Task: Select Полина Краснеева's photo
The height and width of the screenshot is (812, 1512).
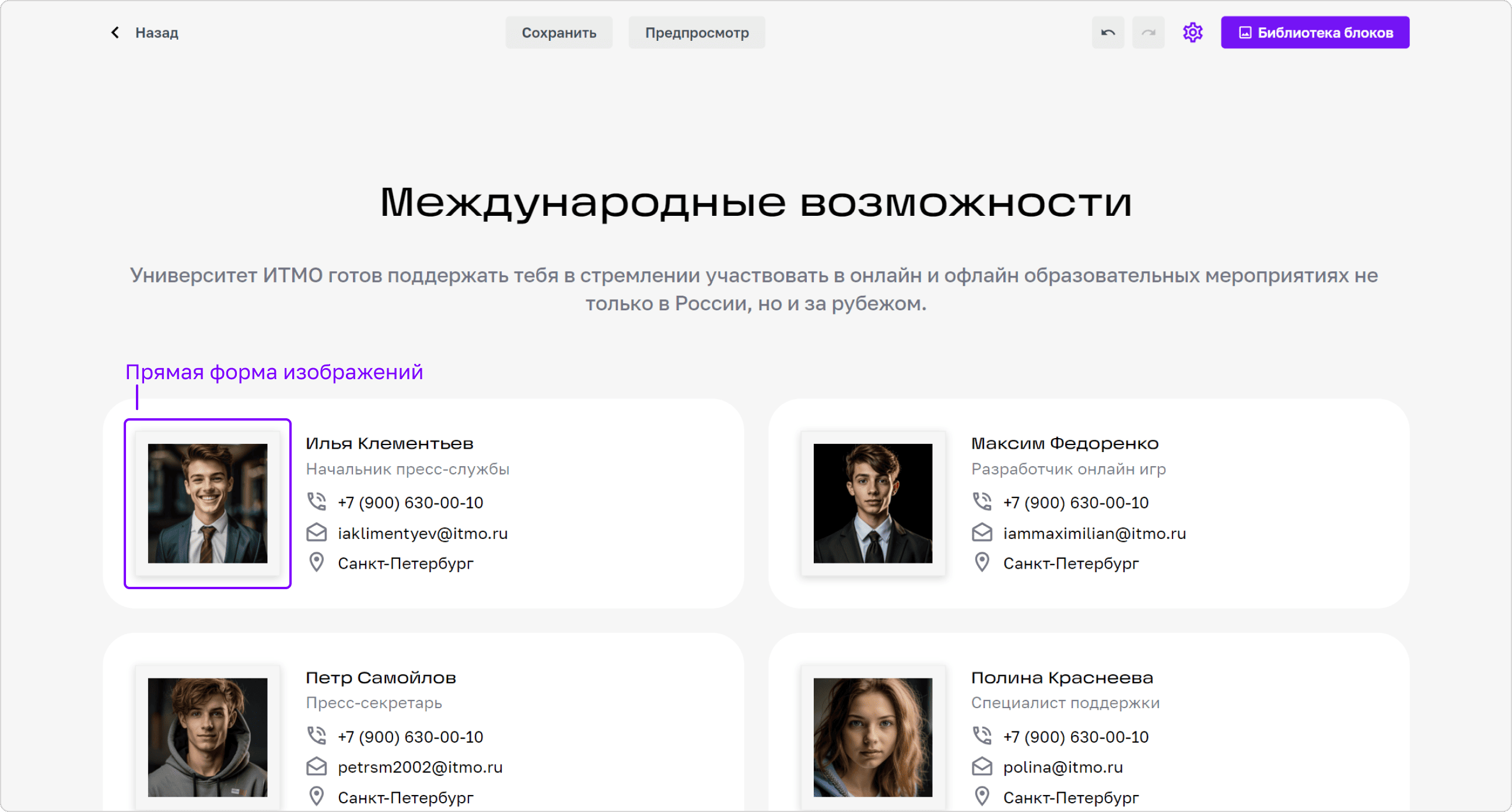Action: coord(873,737)
